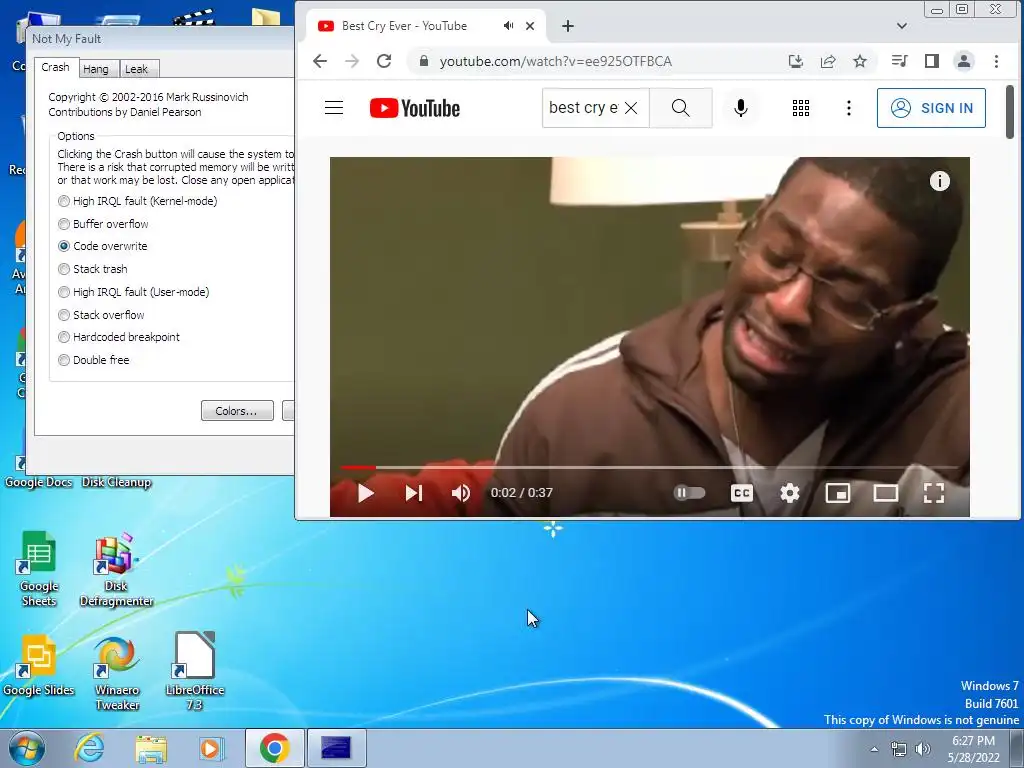Show video info cards icon

[x=940, y=181]
